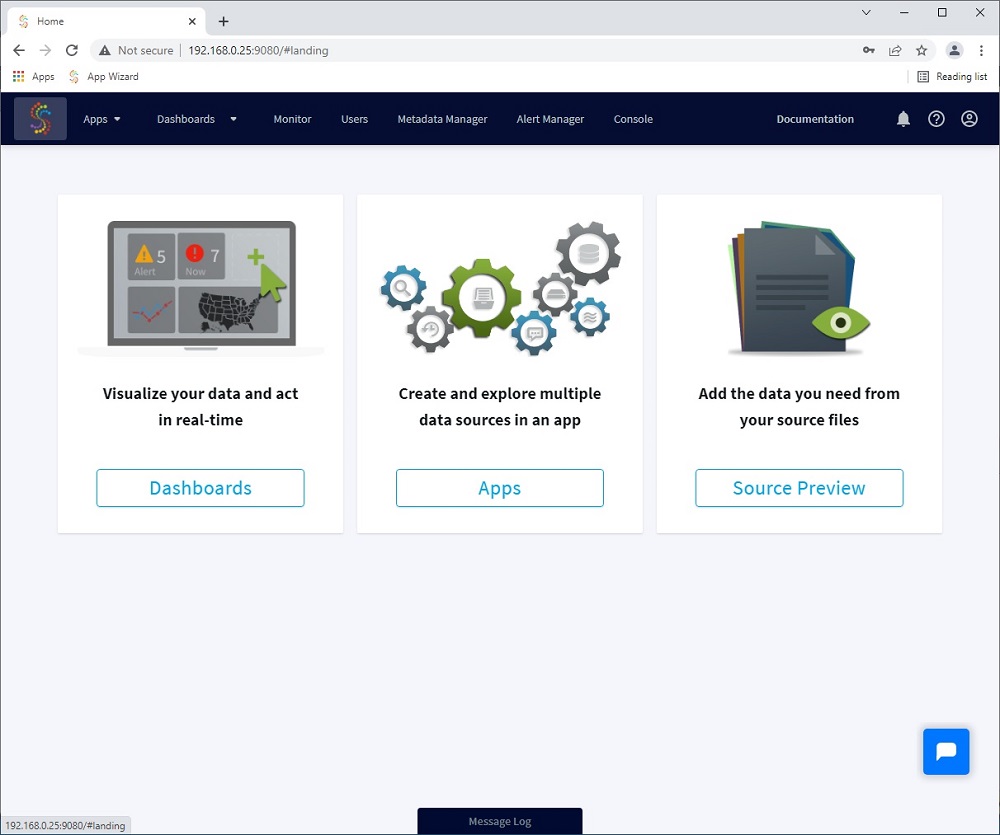Open the tab search chevron in title bar

coord(866,13)
